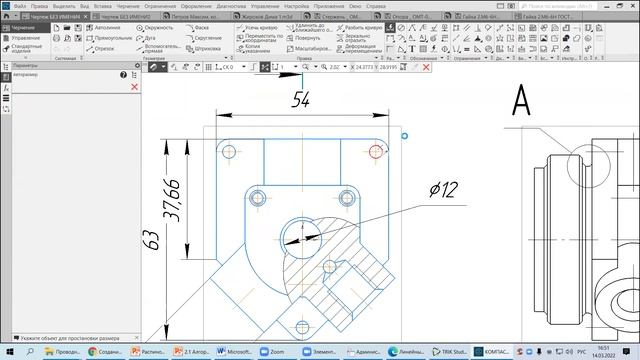Screen dimensions: 640x360
Task: Click the fx variables sidebar icon
Action: point(6,88)
